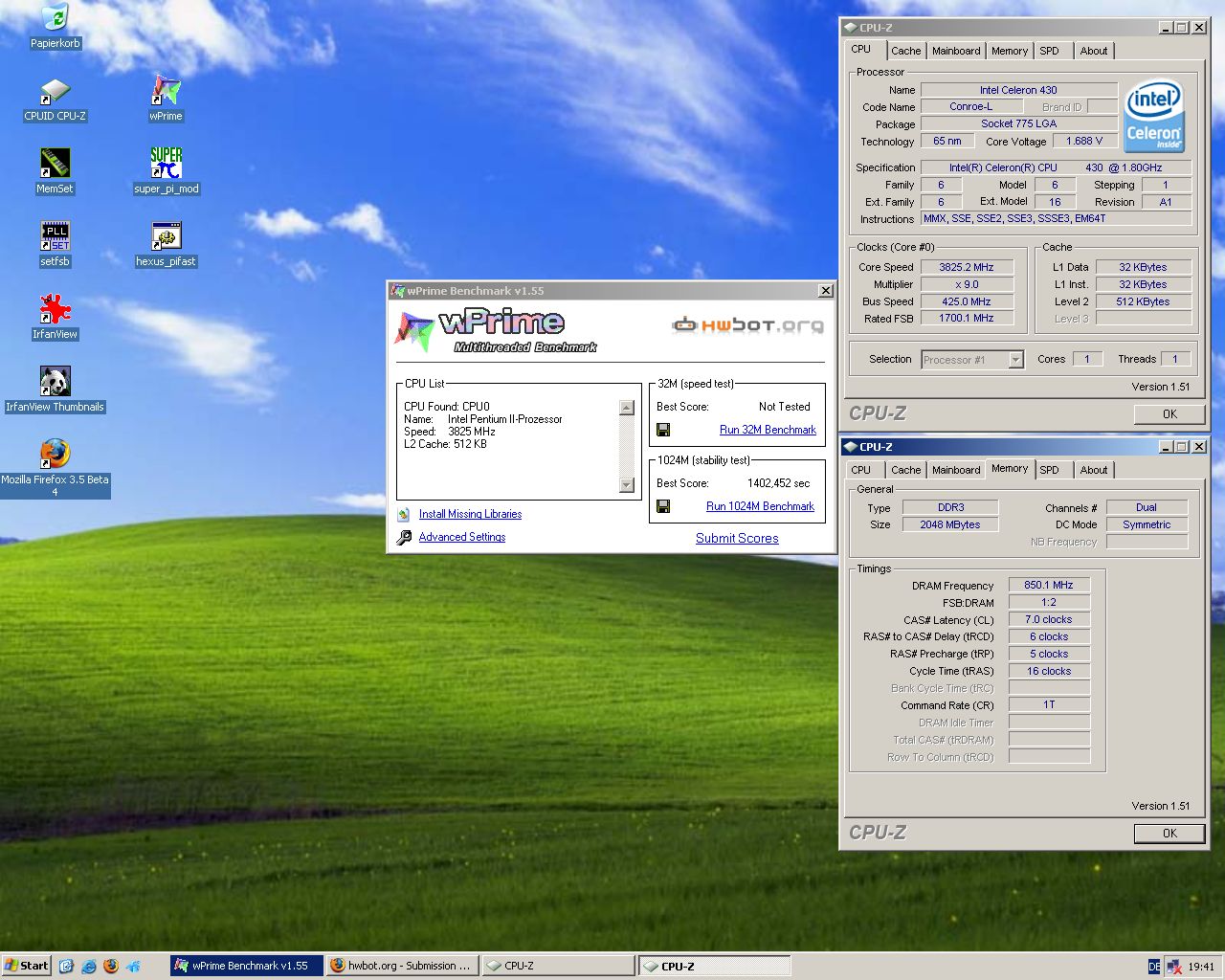Image resolution: width=1225 pixels, height=980 pixels.
Task: Switch to second active CPU-Z taskbar button
Action: [x=714, y=966]
